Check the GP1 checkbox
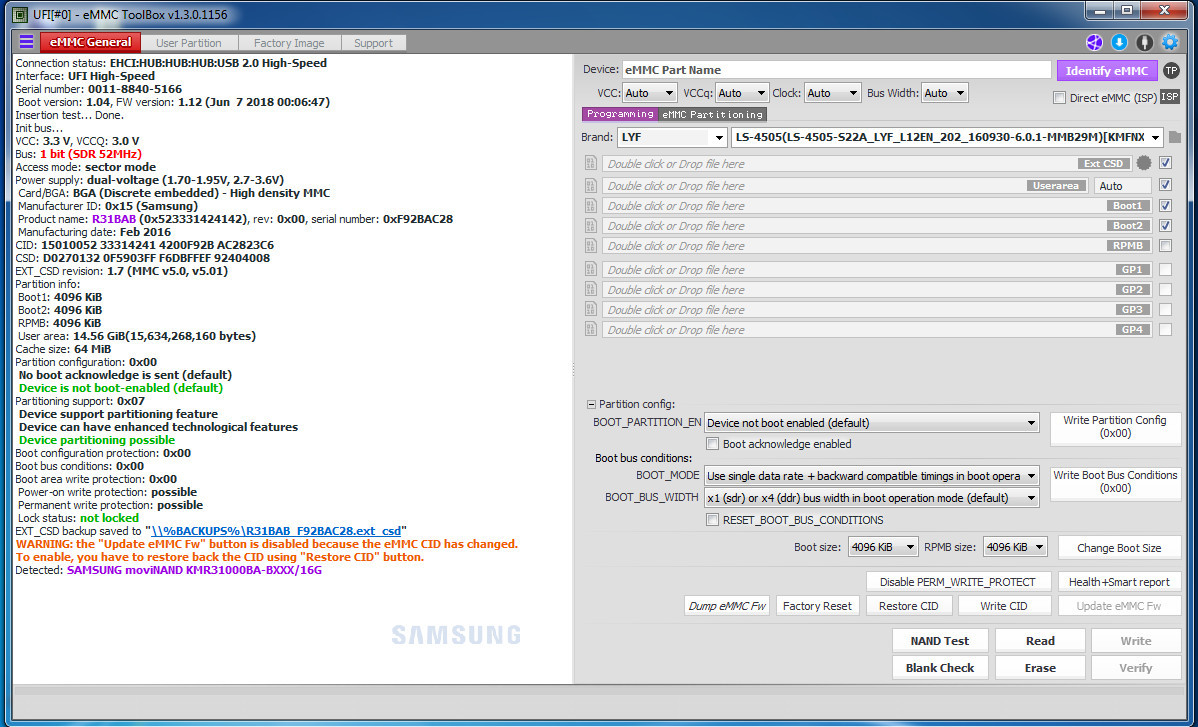 pos(1165,270)
